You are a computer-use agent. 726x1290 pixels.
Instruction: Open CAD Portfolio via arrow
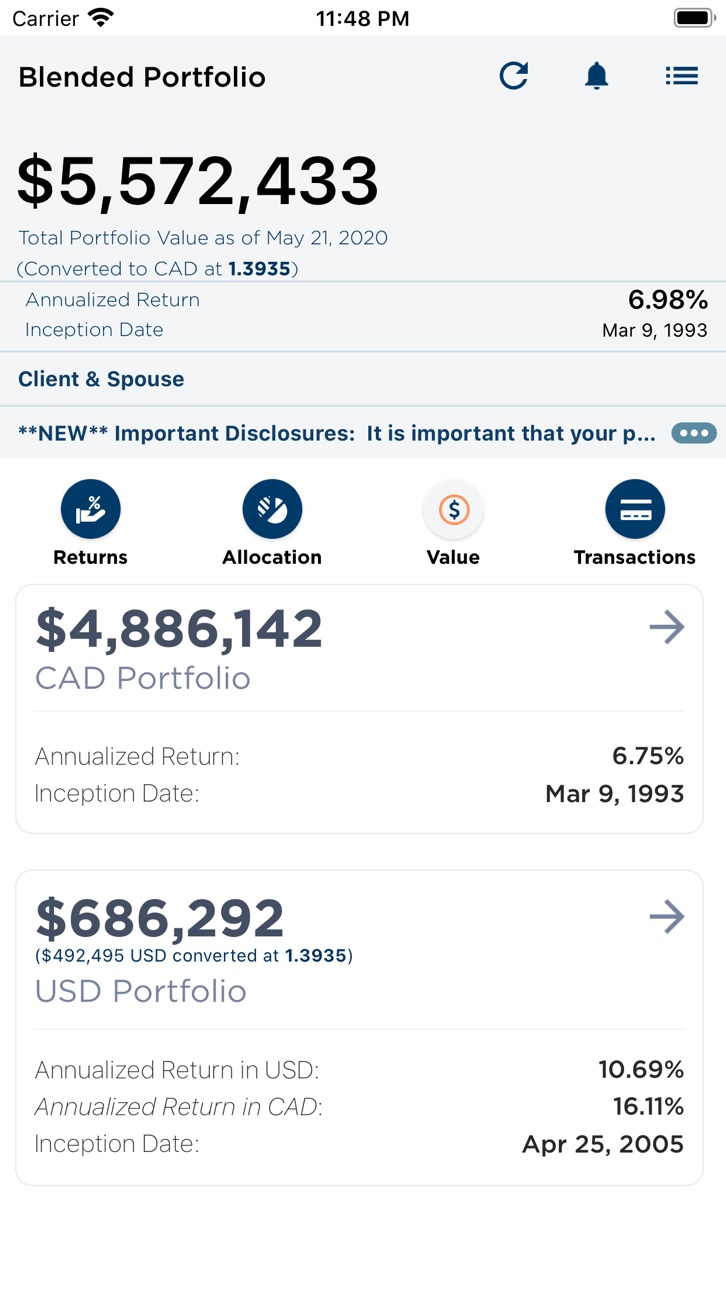[667, 628]
